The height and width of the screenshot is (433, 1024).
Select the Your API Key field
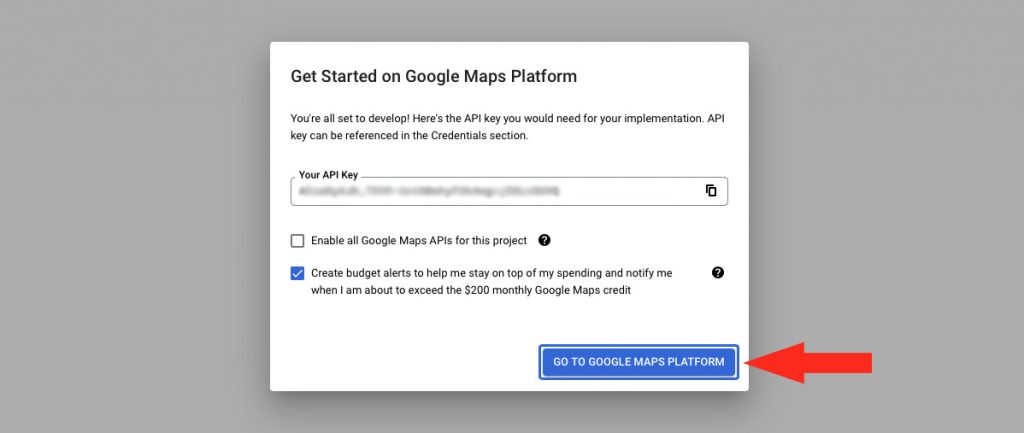(509, 191)
